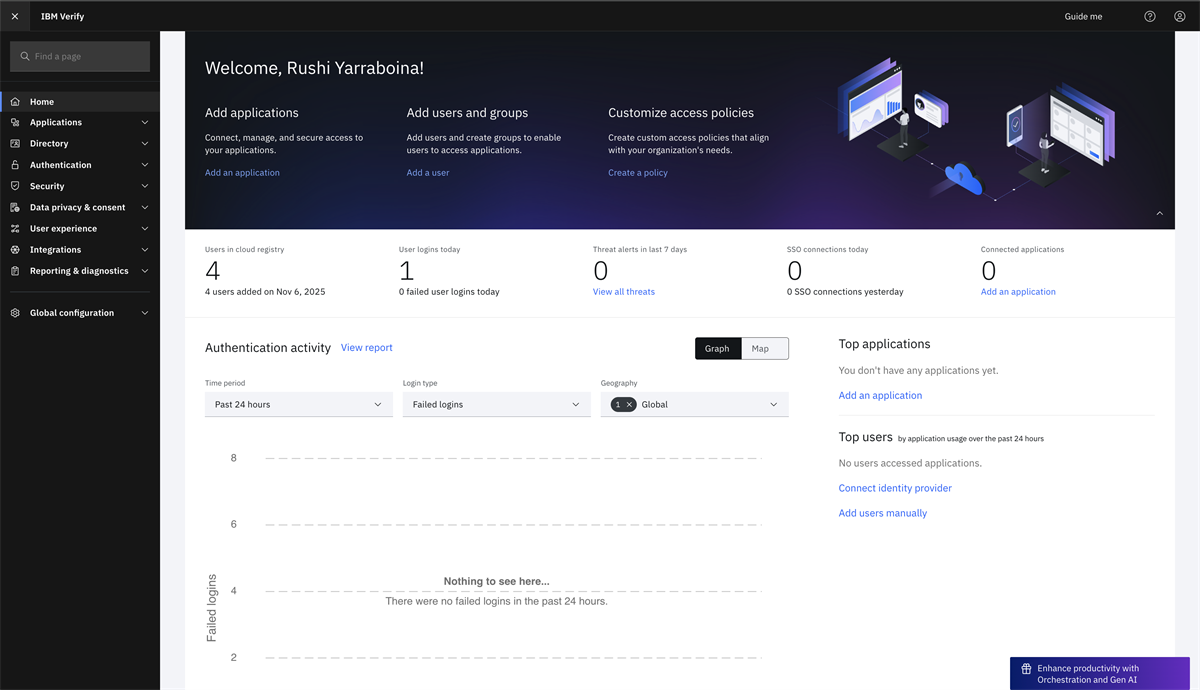Open the Directory section icon
The height and width of the screenshot is (690, 1200).
coord(15,143)
